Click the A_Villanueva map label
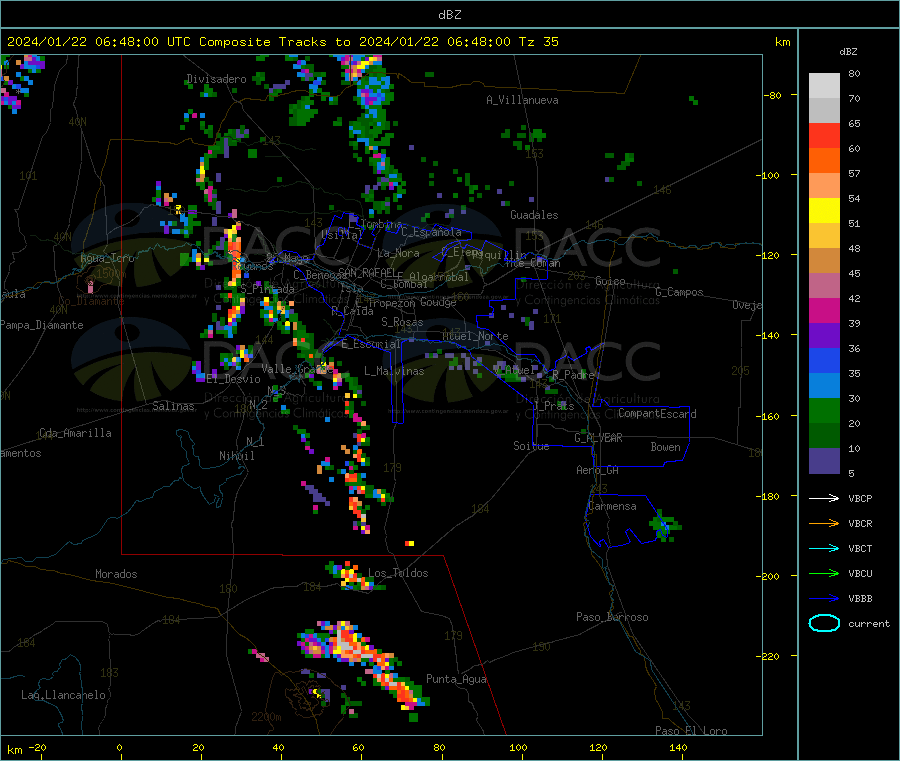Image resolution: width=900 pixels, height=761 pixels. (x=522, y=100)
